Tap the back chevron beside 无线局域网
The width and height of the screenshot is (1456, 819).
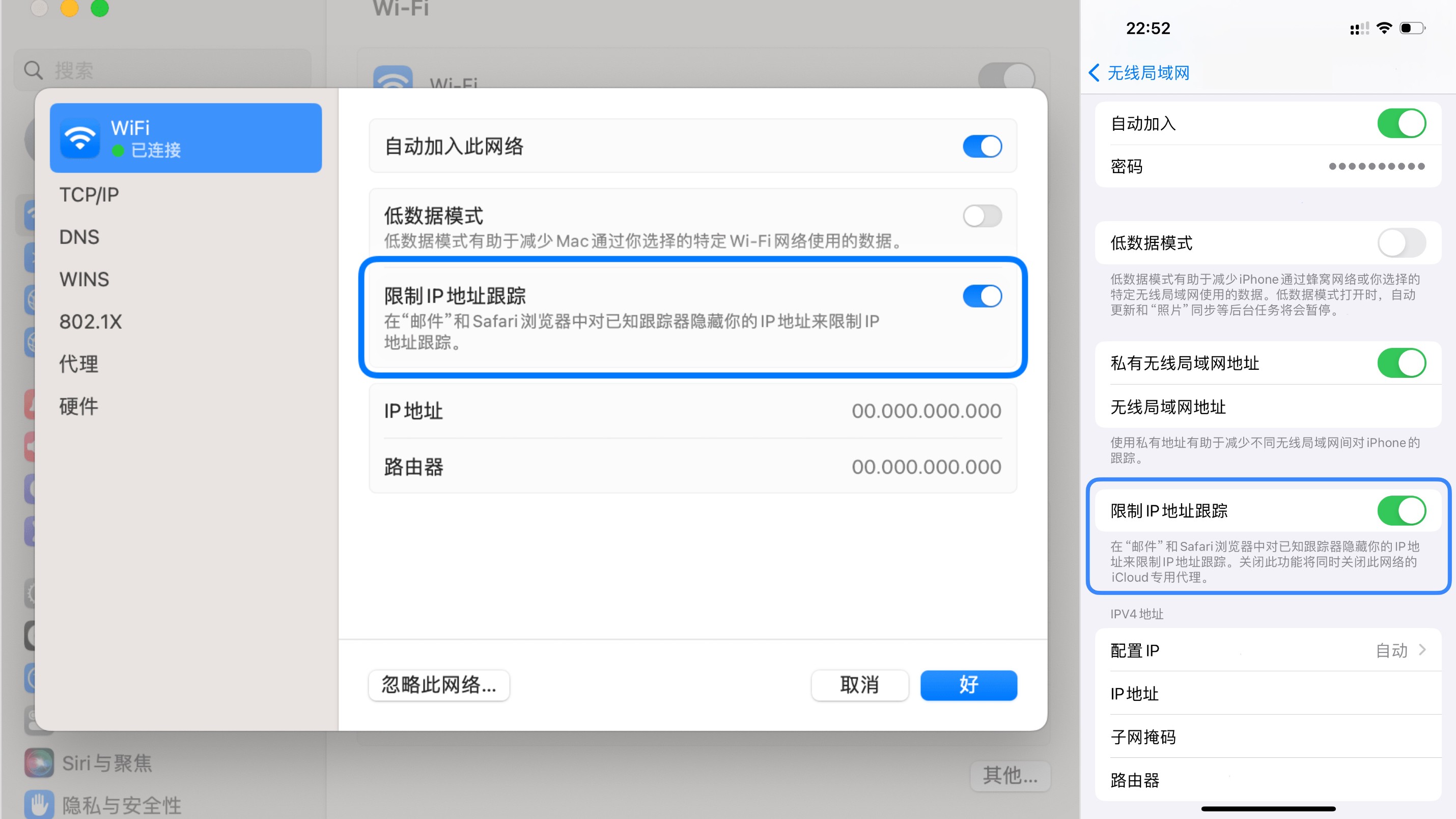pyautogui.click(x=1094, y=72)
